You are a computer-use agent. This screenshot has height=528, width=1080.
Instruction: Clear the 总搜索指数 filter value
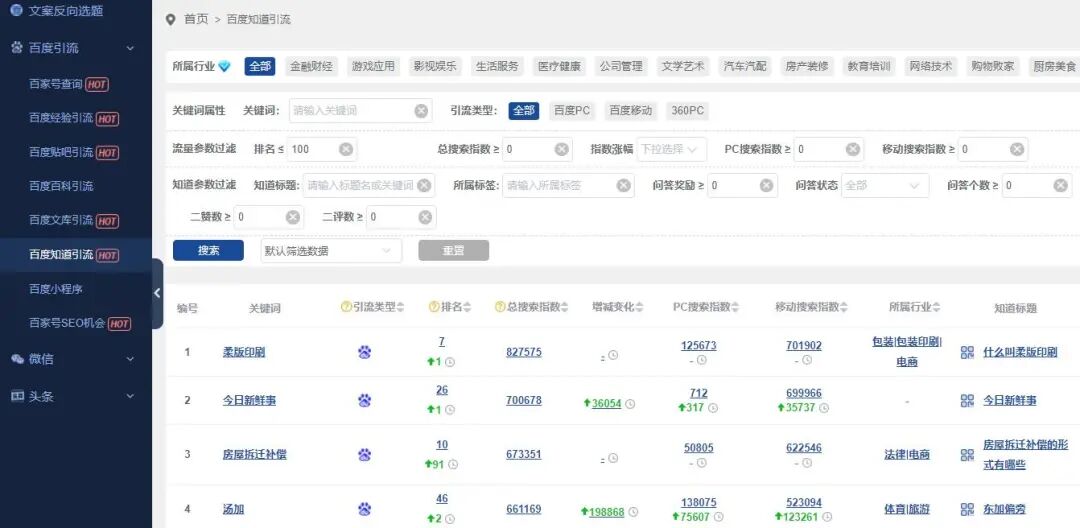[x=562, y=149]
